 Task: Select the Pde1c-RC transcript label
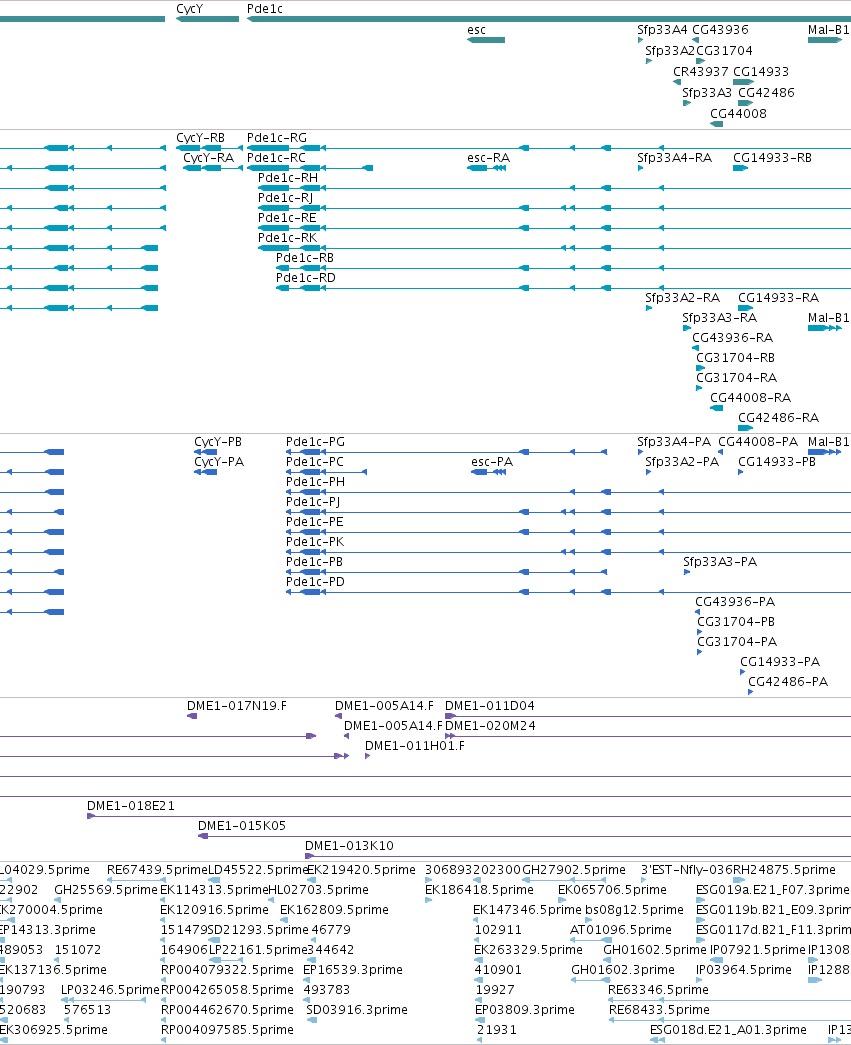click(x=277, y=157)
